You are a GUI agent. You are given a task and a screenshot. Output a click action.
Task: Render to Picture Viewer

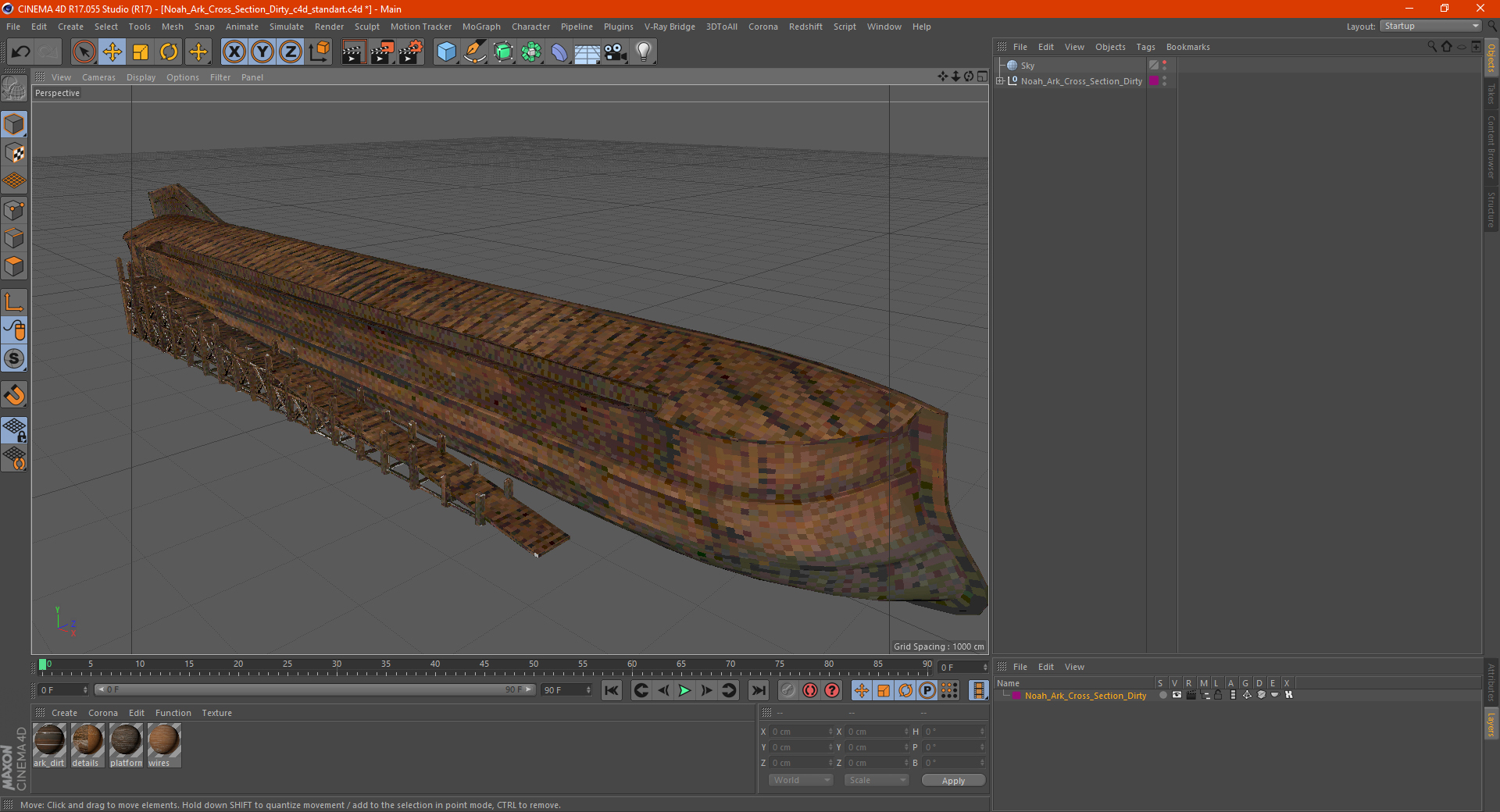[382, 52]
